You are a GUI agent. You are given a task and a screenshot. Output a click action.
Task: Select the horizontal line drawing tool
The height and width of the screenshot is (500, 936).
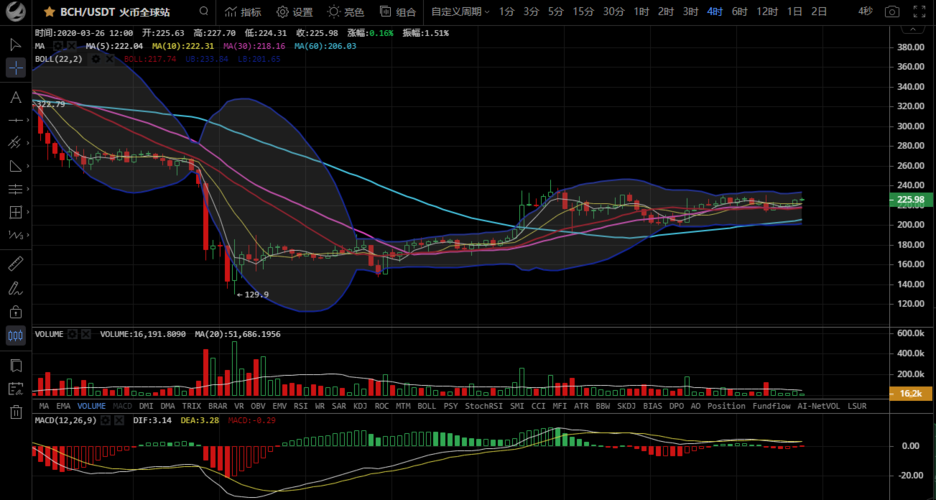click(x=16, y=120)
